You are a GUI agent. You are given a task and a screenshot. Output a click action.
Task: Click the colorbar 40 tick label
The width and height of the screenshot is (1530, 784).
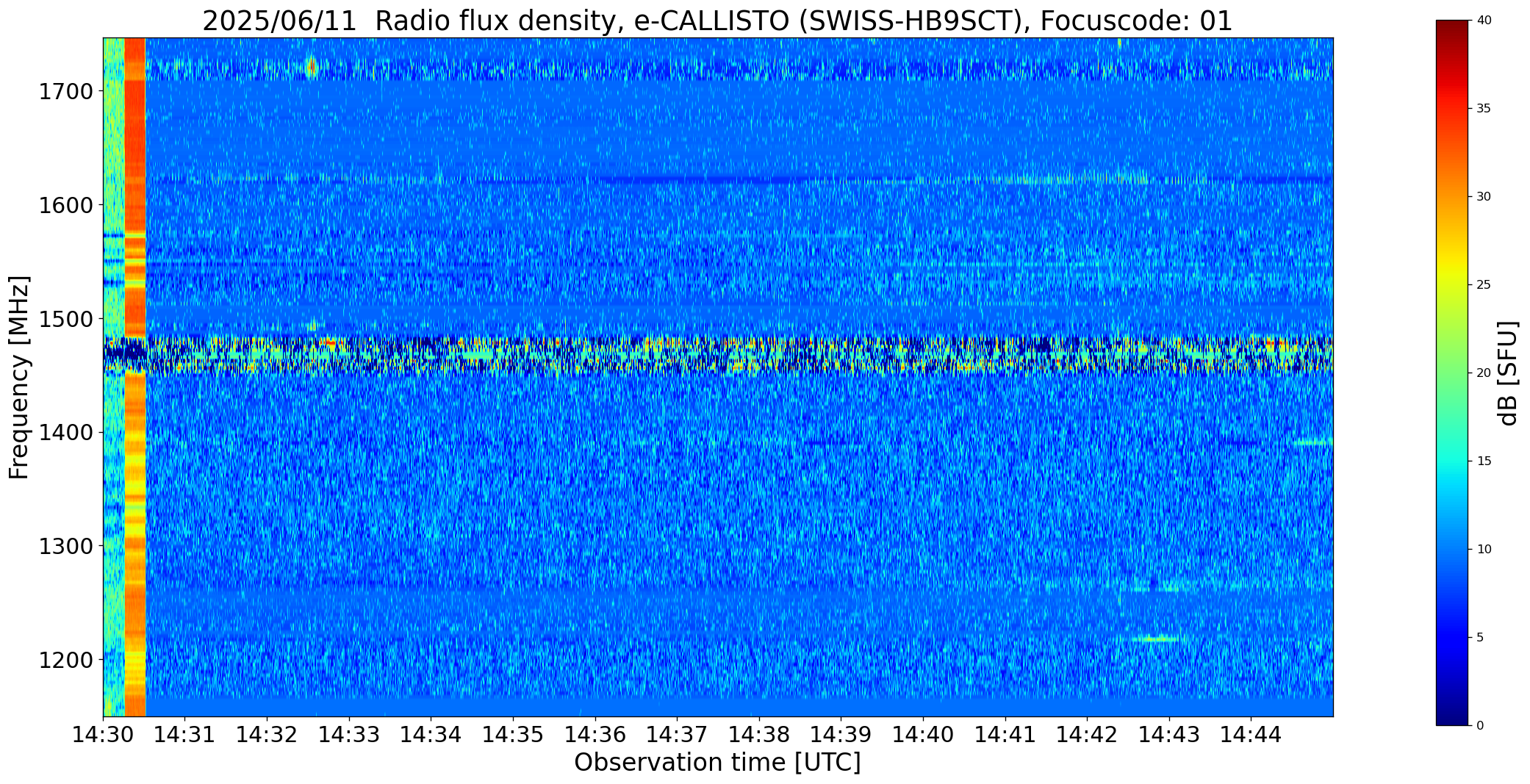(1484, 21)
